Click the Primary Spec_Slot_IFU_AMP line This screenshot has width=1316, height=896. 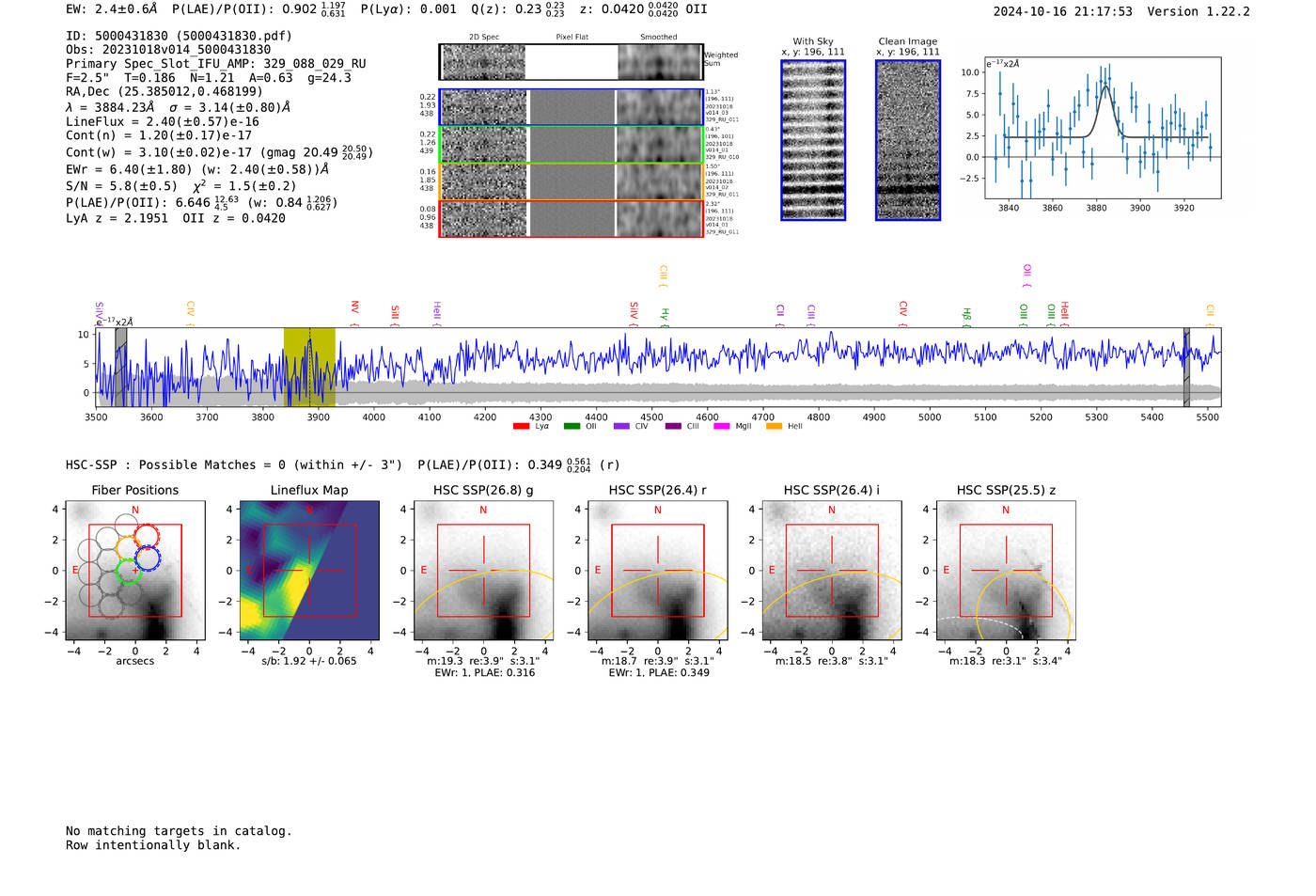216,64
